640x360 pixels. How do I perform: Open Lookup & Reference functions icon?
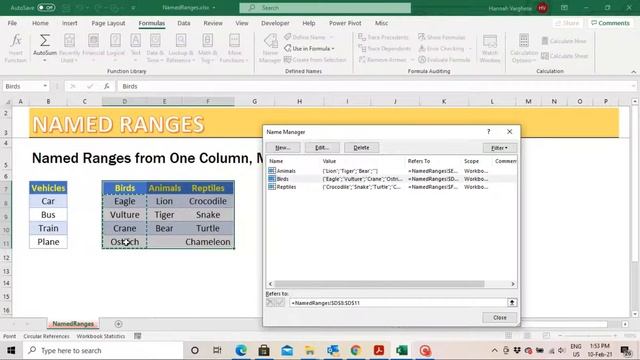point(181,41)
